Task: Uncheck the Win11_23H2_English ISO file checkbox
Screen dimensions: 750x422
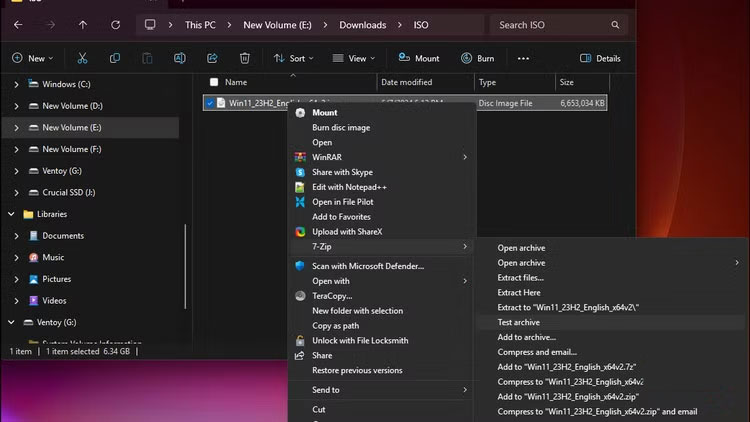Action: coord(210,102)
